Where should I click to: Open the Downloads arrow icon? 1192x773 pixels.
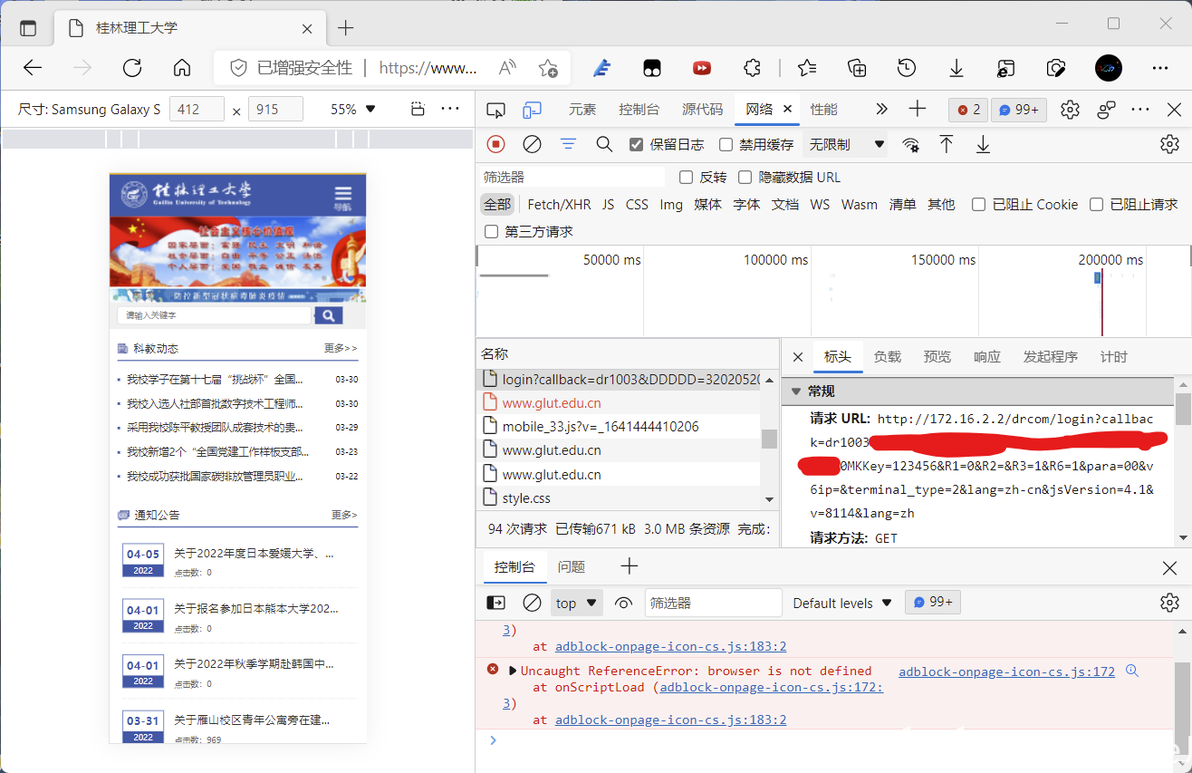click(x=956, y=68)
